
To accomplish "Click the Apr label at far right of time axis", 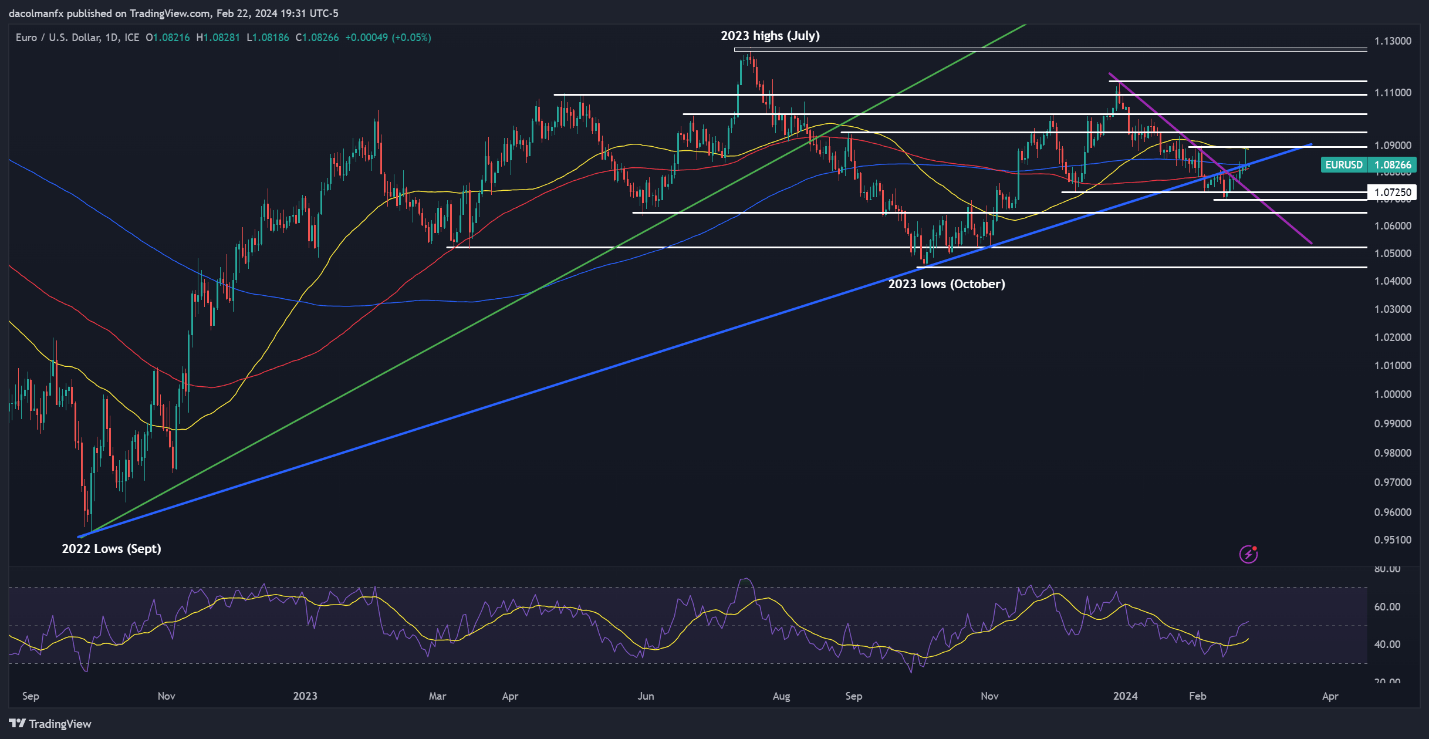I will tap(1330, 696).
